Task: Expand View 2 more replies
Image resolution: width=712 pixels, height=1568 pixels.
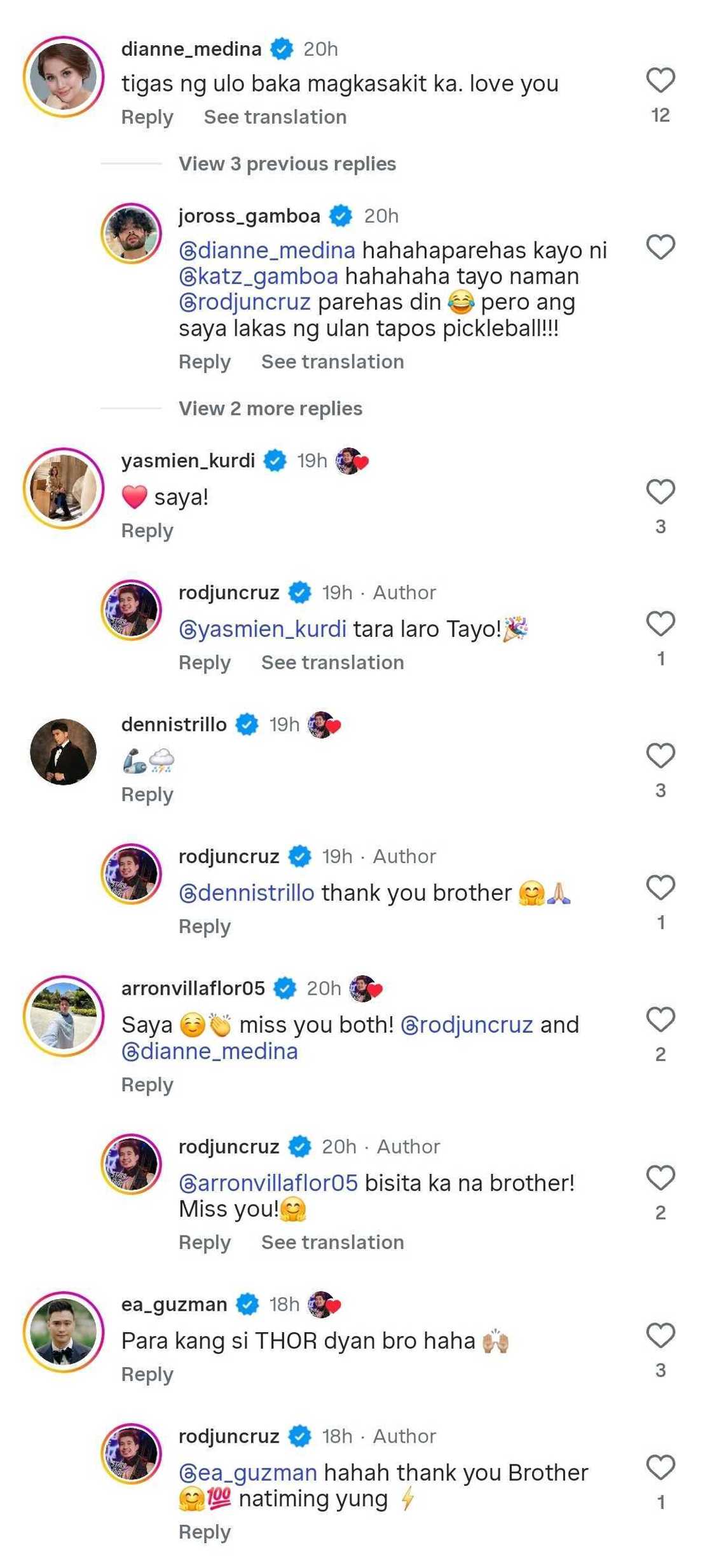Action: 270,409
